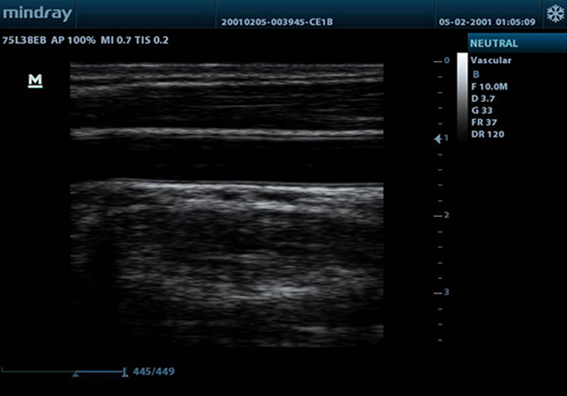Select the NEUTRAL preset tab

(517, 43)
